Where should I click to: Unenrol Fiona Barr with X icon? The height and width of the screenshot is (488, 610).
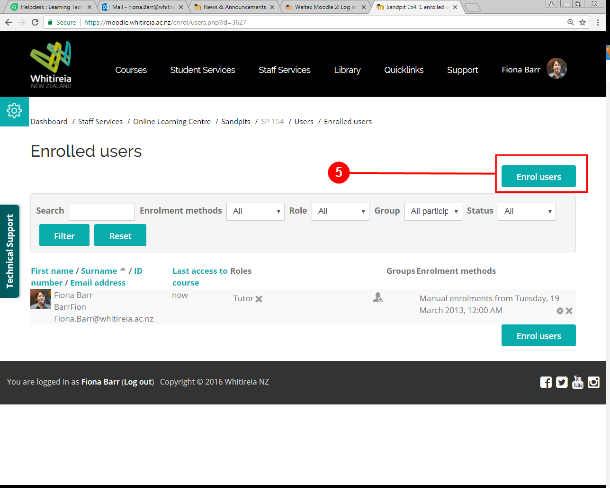point(569,311)
